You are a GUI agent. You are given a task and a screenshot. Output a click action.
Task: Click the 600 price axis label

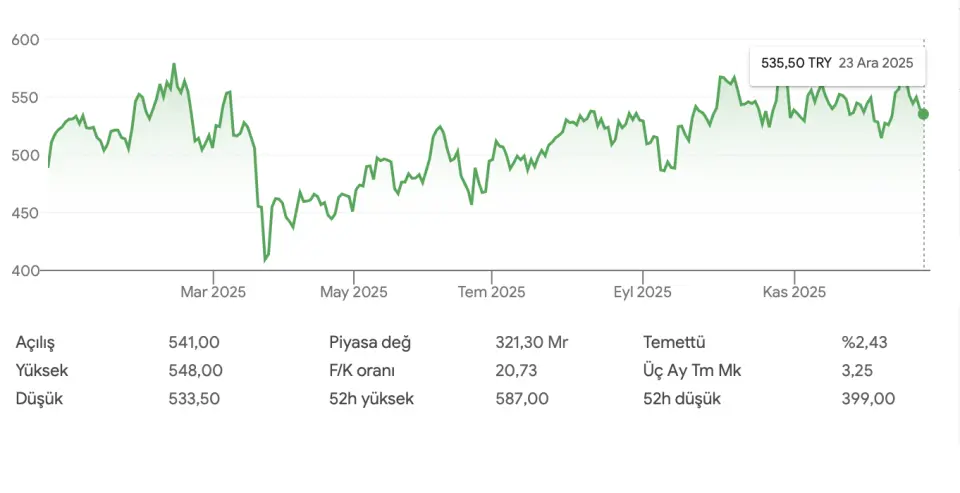click(25, 40)
